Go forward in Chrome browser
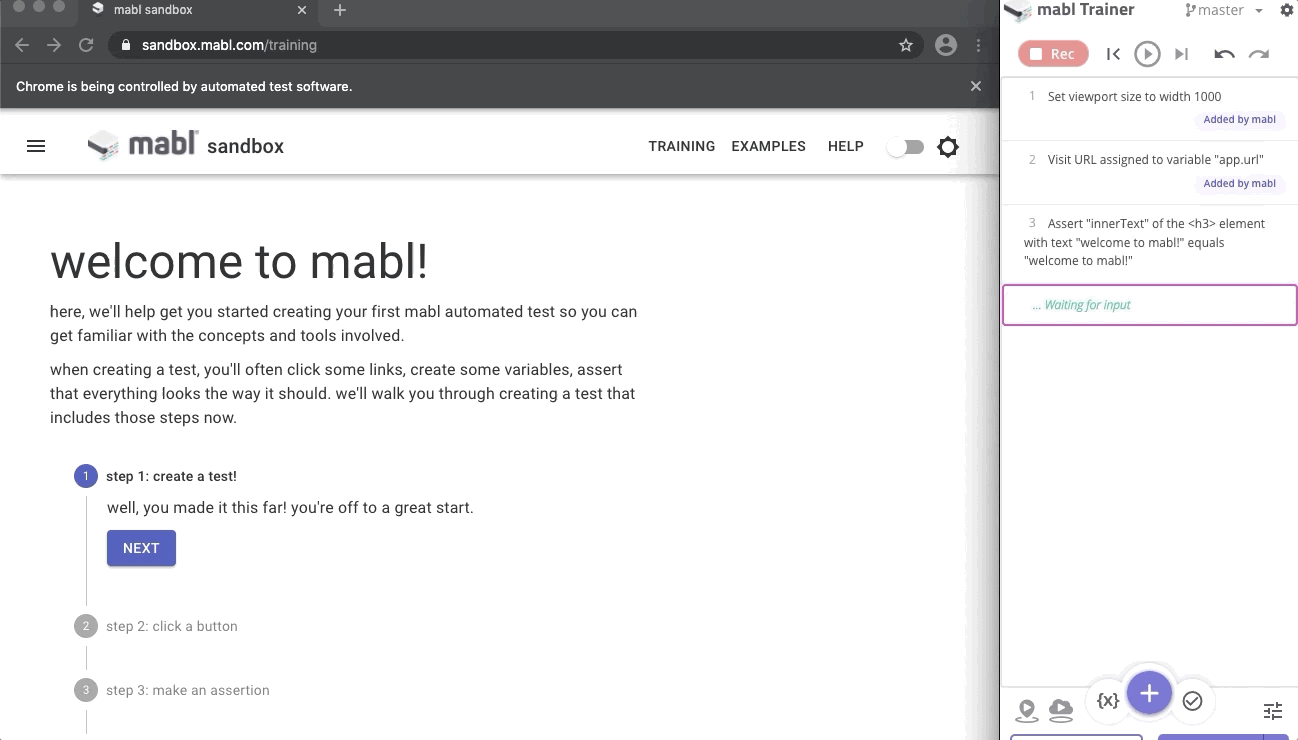 [54, 45]
